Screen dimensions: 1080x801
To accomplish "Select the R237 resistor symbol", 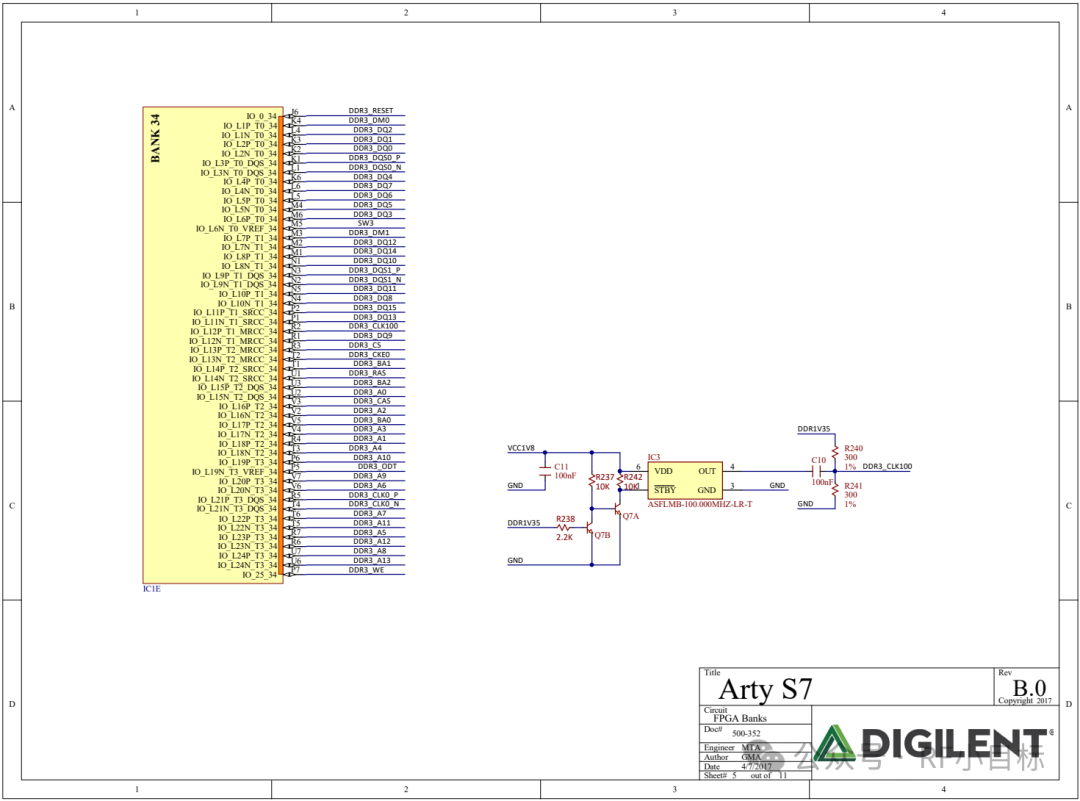I will [592, 481].
